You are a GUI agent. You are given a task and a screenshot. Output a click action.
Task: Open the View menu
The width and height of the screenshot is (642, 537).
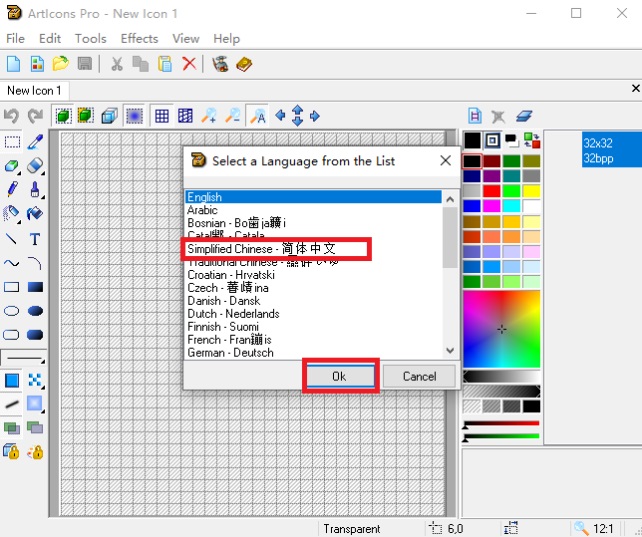(x=186, y=39)
